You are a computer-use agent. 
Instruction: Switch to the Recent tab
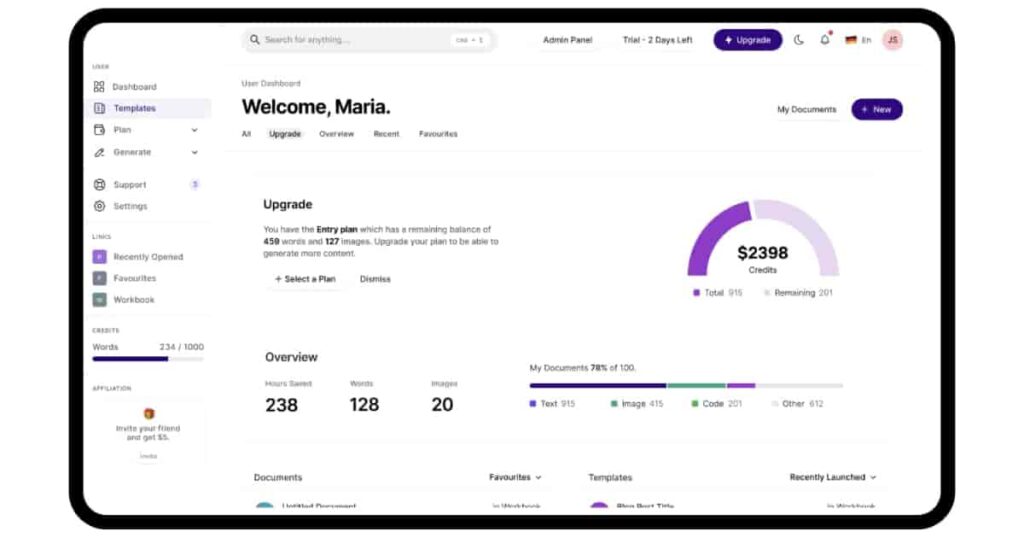386,134
